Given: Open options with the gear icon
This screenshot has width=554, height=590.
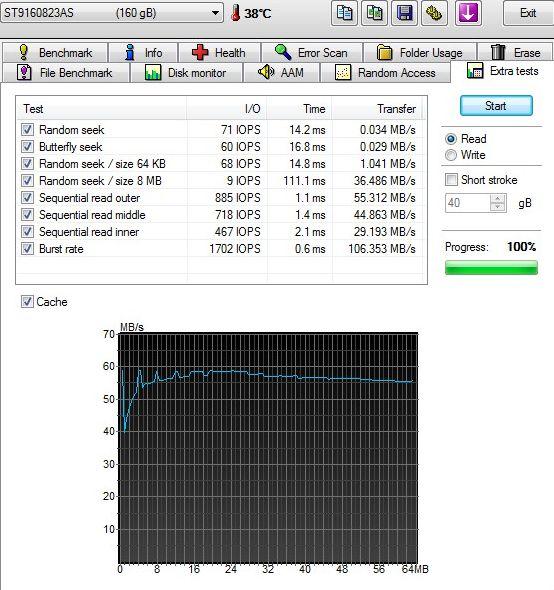Looking at the screenshot, I should tap(434, 13).
